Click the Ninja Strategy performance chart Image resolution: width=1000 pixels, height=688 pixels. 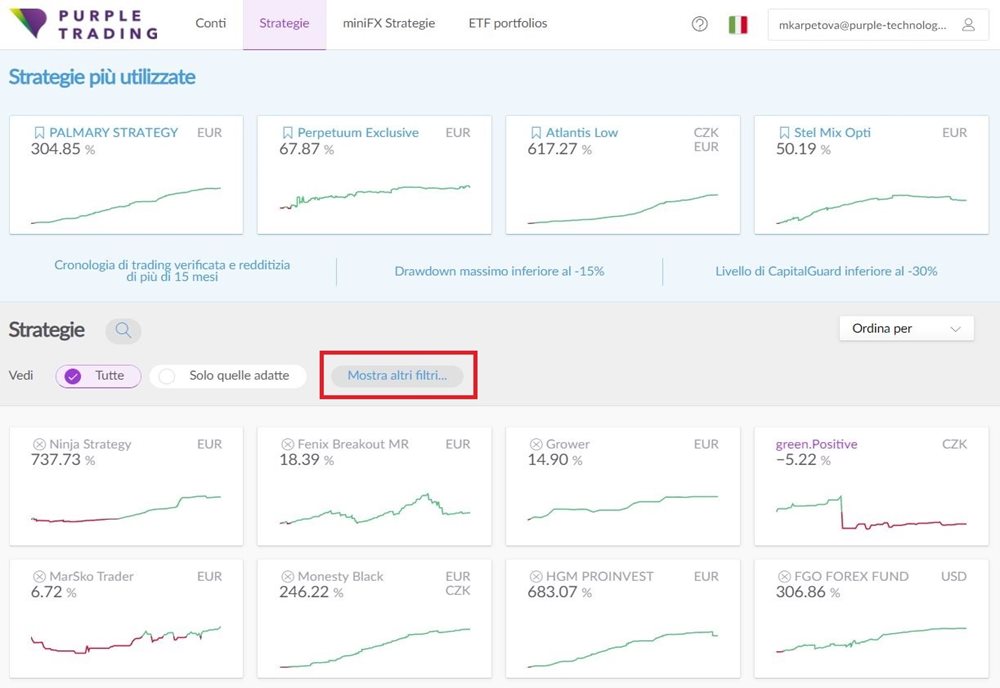coord(126,509)
